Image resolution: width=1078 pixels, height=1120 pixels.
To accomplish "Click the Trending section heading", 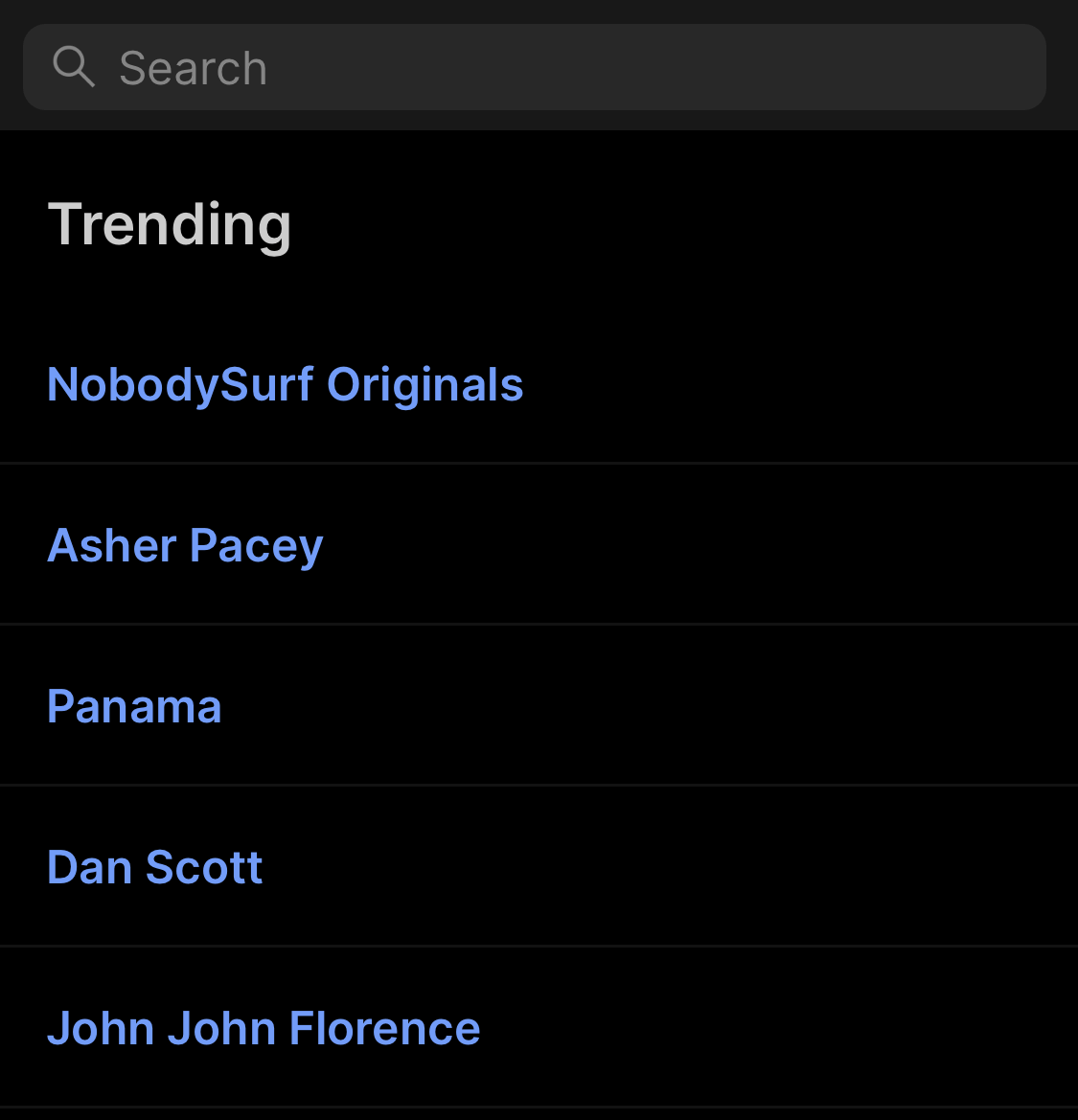I will click(170, 224).
